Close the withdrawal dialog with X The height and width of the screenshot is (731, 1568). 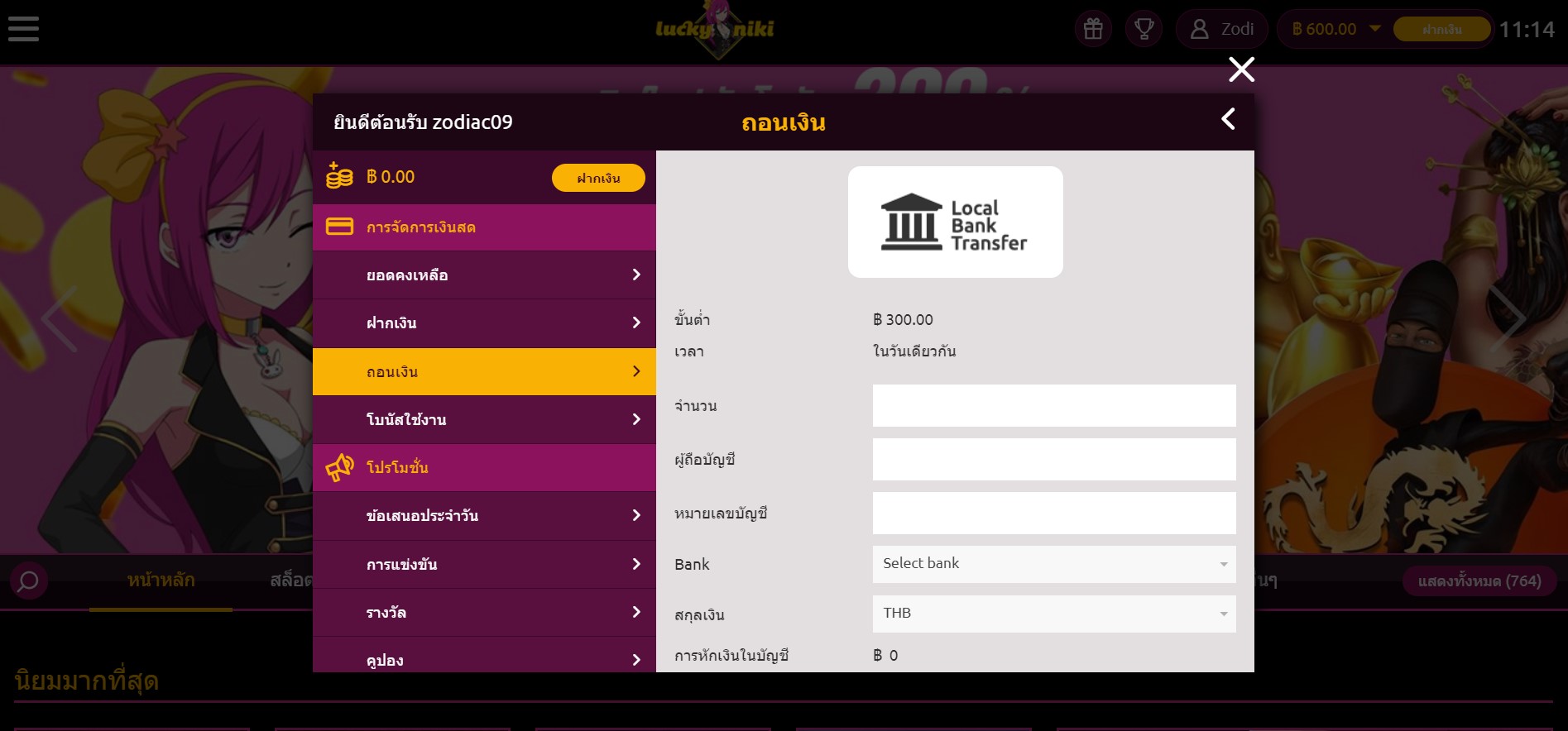[1241, 69]
